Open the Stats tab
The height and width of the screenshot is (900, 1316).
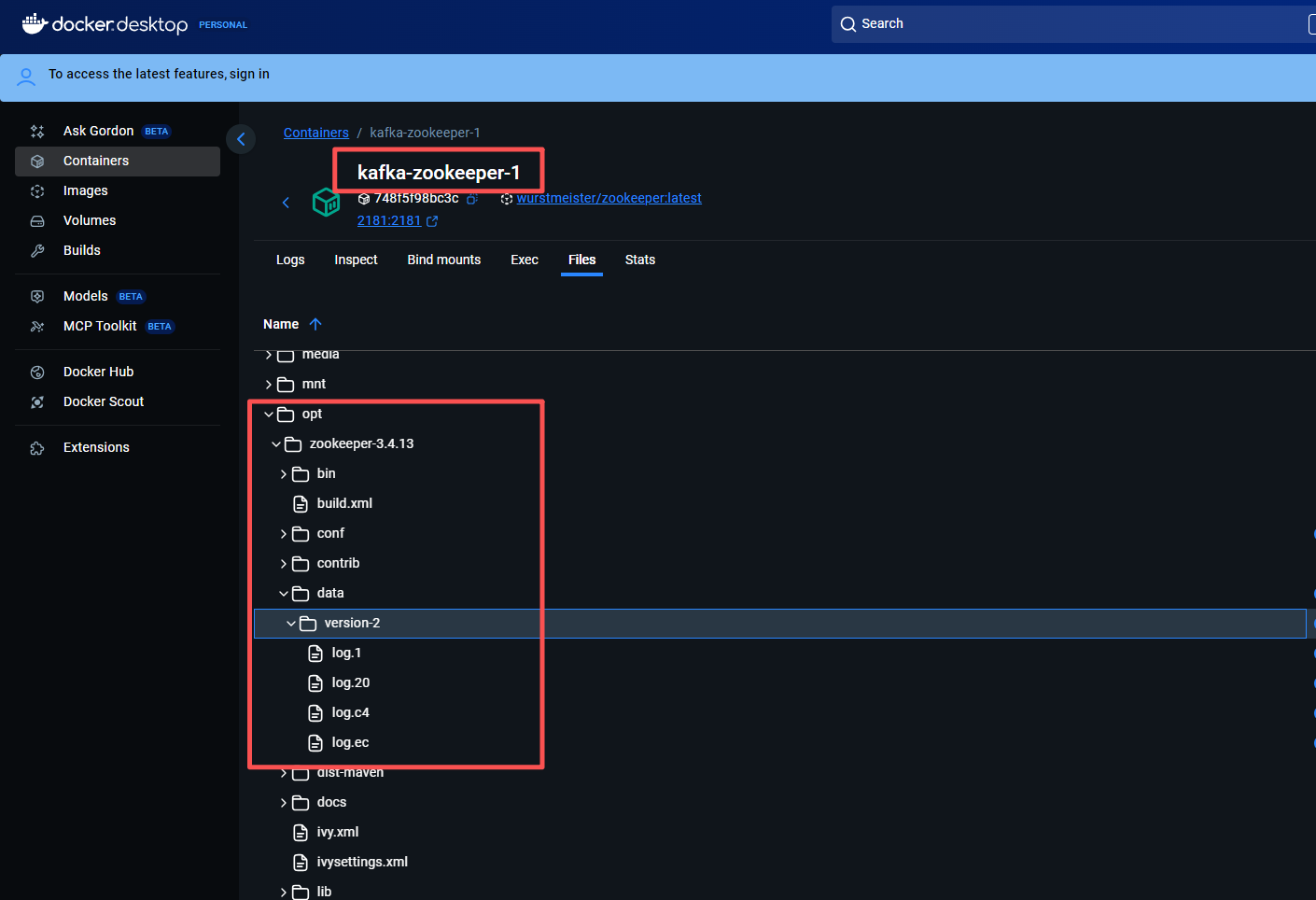tap(640, 260)
